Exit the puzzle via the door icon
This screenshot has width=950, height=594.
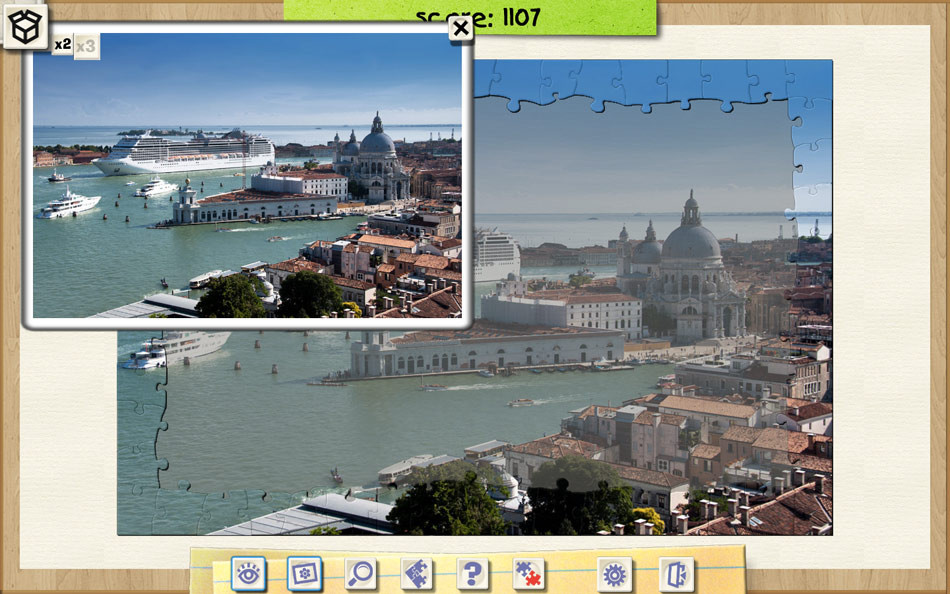coord(676,574)
